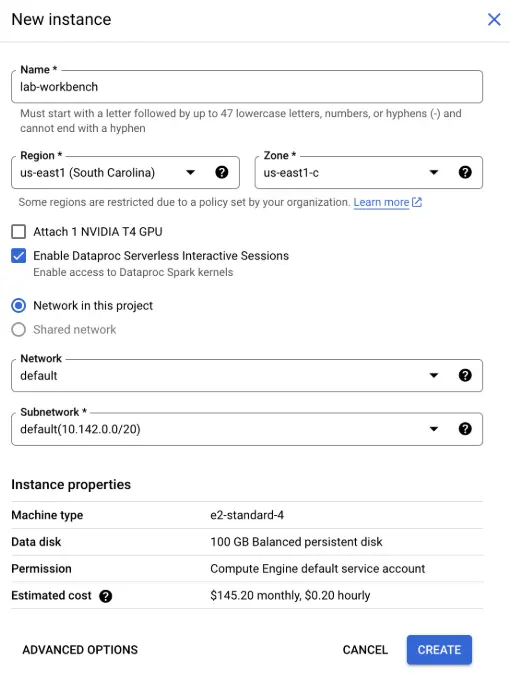Open the Region dropdown arrow

(190, 172)
